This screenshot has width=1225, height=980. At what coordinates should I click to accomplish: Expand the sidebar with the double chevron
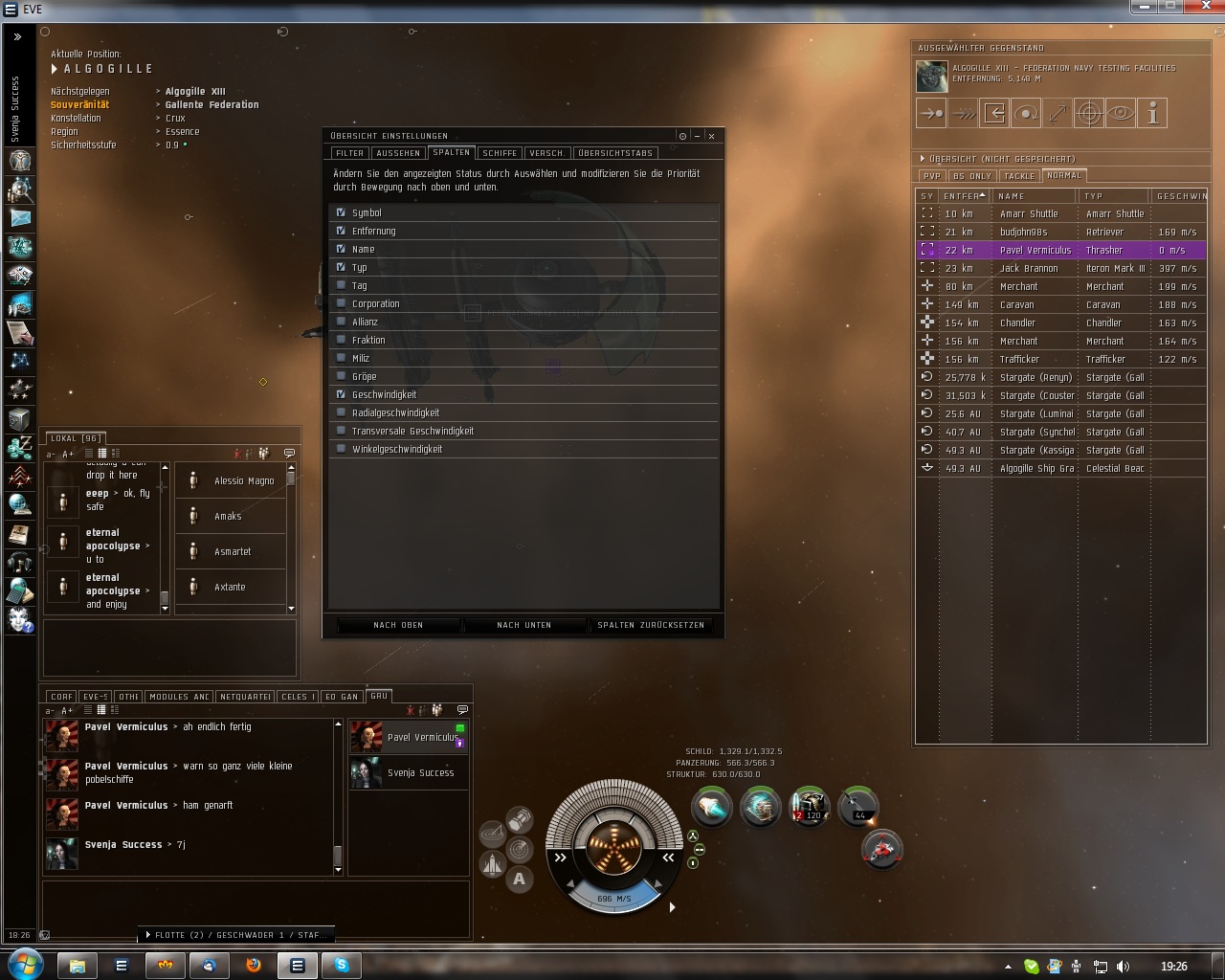click(17, 36)
